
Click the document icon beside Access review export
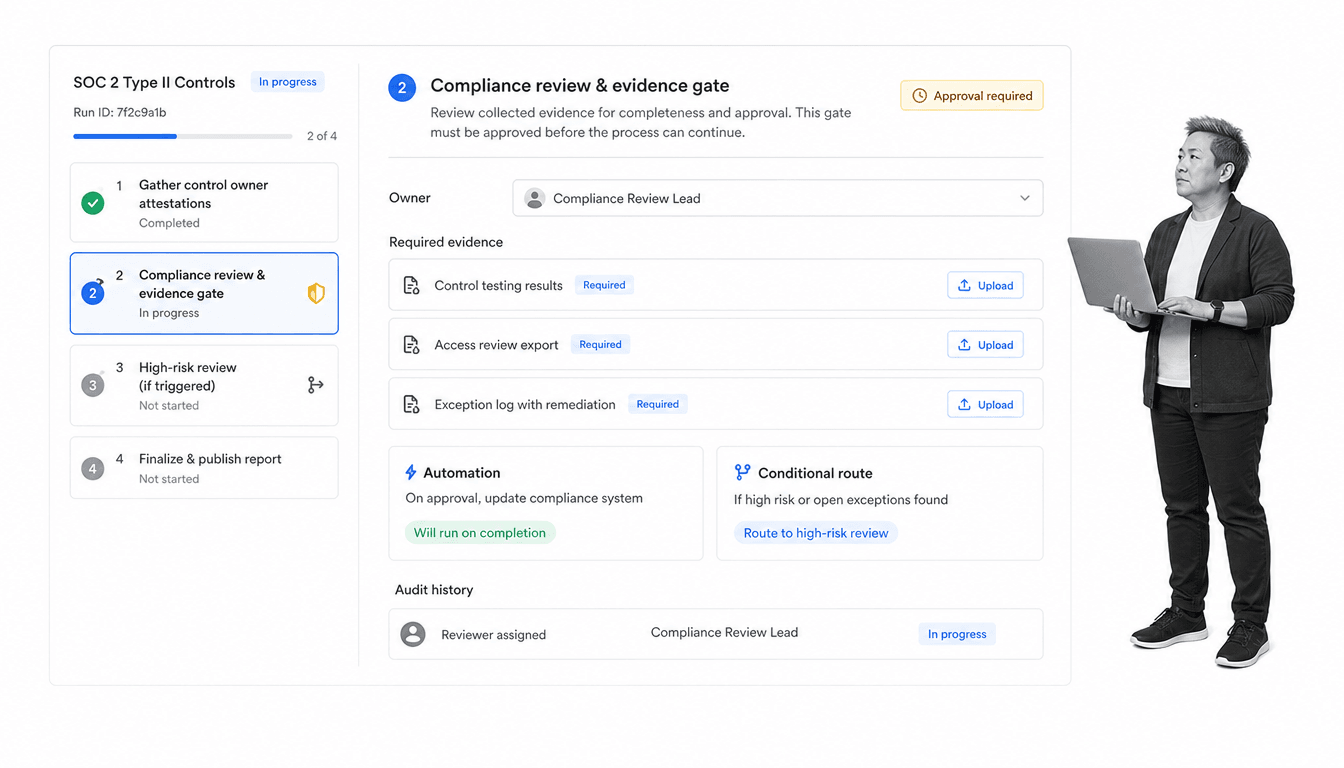point(411,345)
